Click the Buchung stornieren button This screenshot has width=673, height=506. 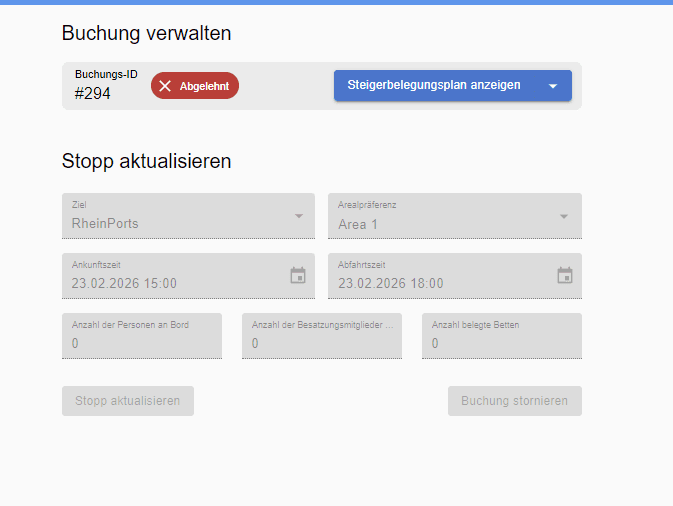point(515,401)
